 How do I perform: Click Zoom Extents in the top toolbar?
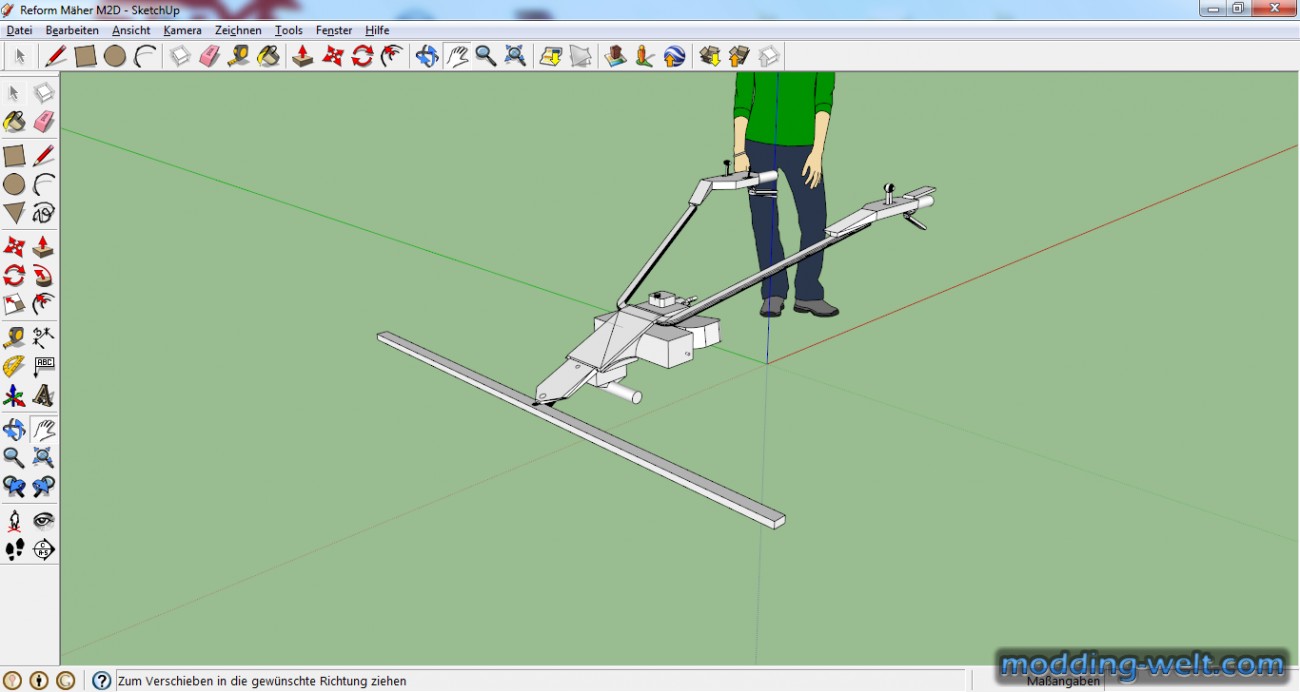tap(515, 56)
